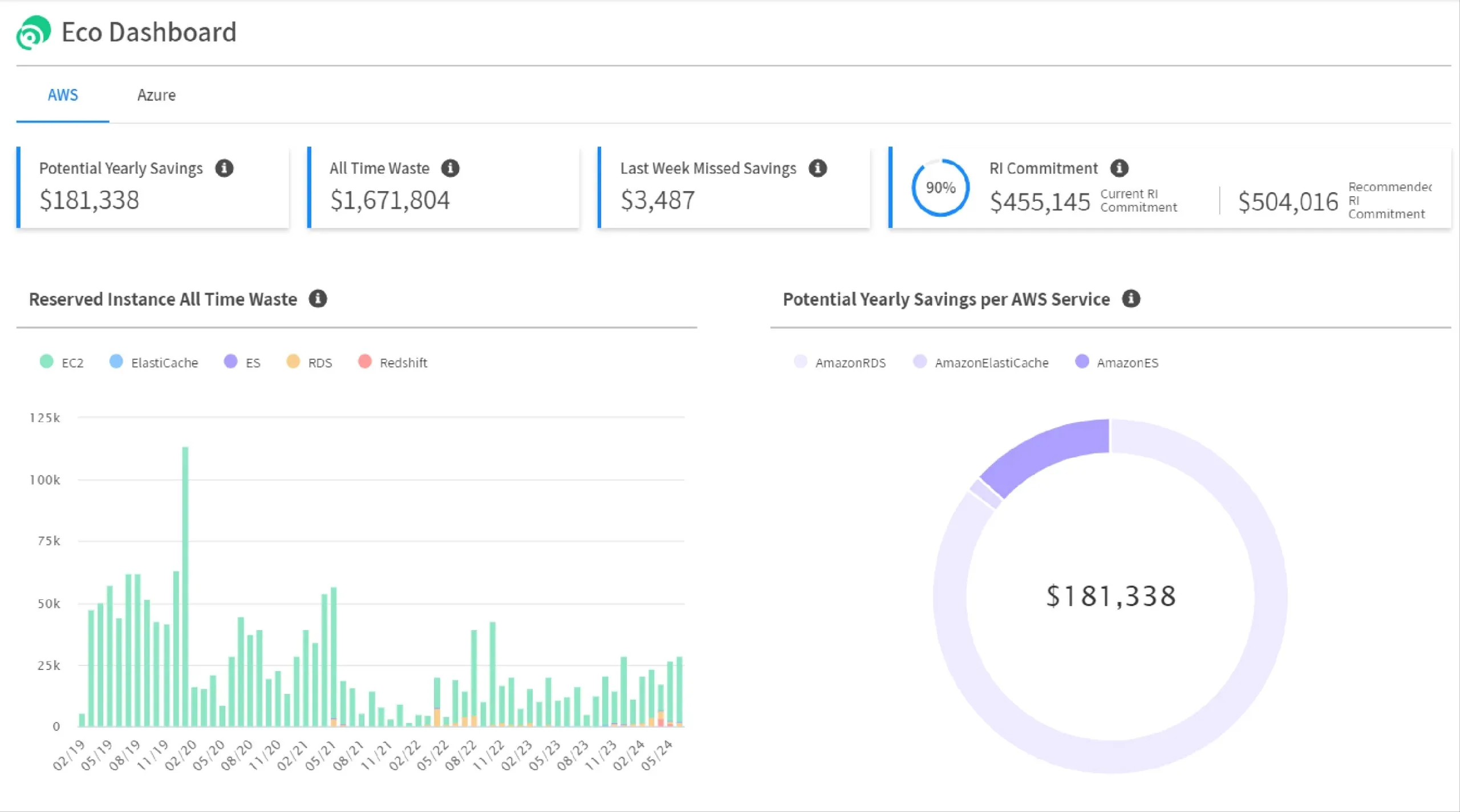Click the $181,338 Potential Yearly Savings value
1460x812 pixels.
click(89, 200)
